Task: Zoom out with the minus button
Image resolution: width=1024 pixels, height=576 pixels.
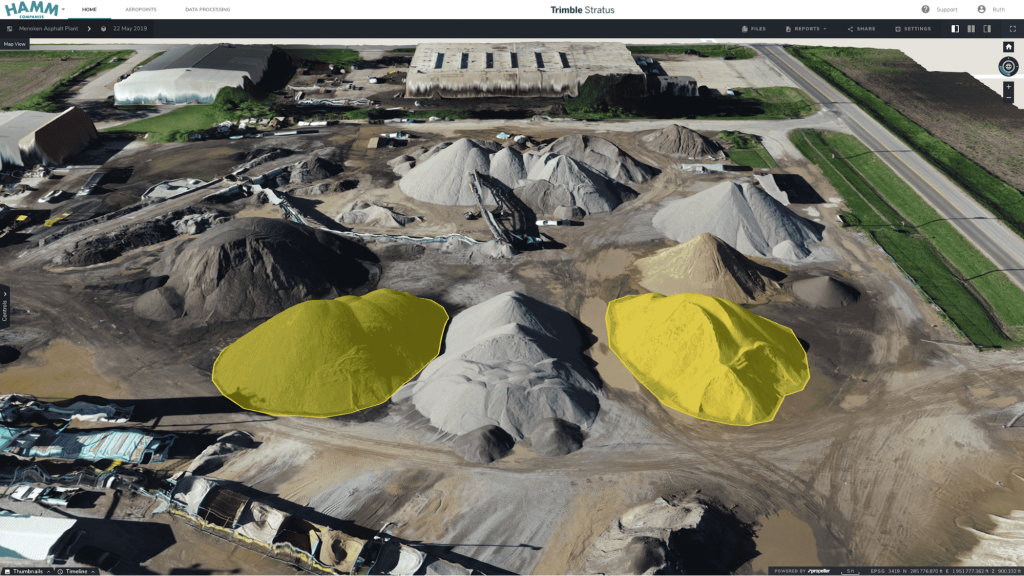Action: point(1008,97)
